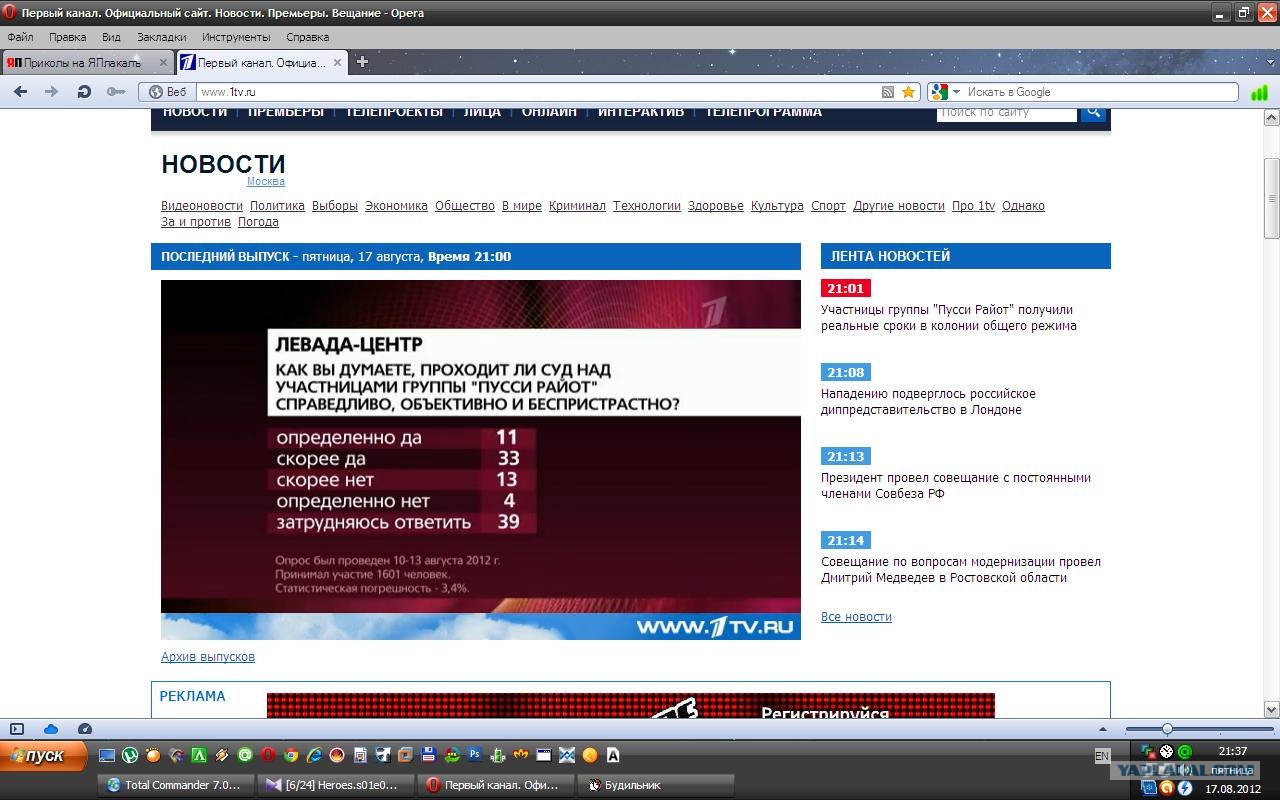Open the Файл menu

tap(20, 37)
